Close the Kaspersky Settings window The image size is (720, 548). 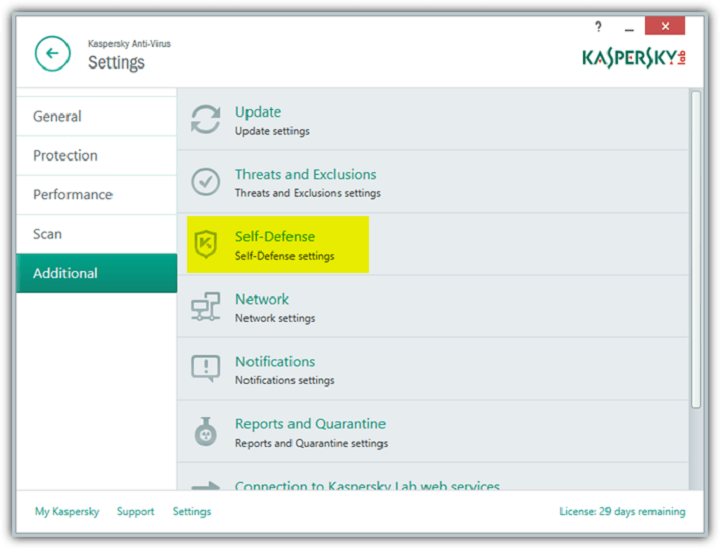click(664, 26)
